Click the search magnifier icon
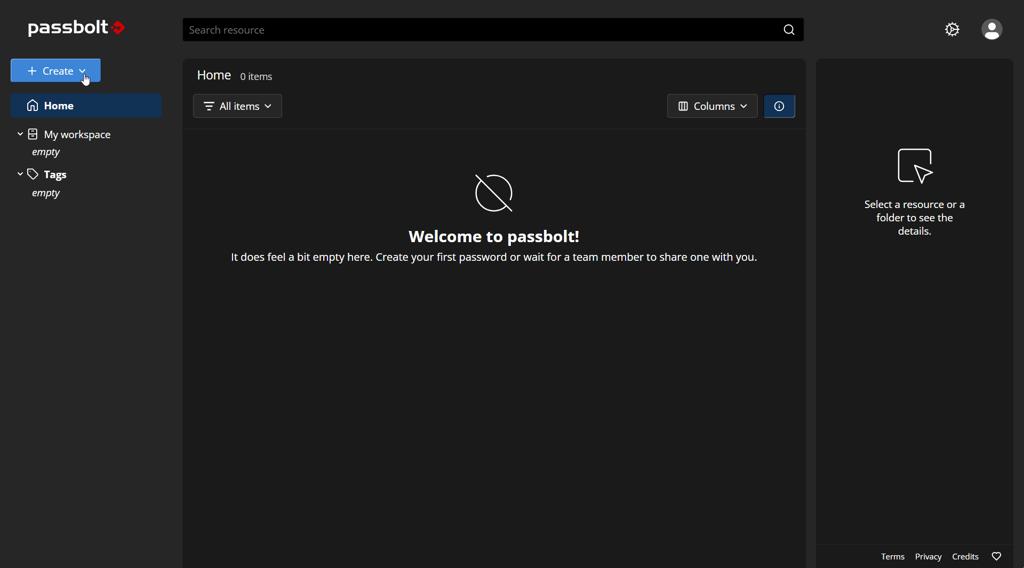1024x568 pixels. (789, 29)
